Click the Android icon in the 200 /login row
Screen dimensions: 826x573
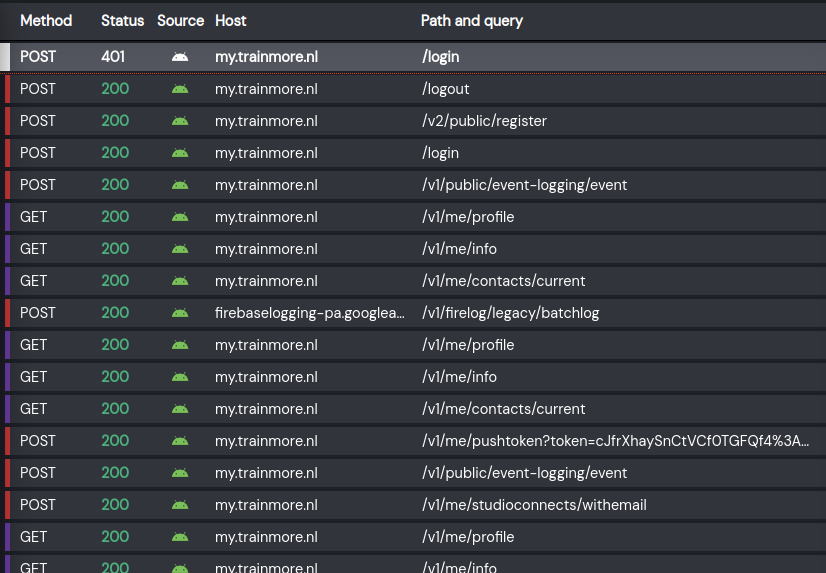coord(180,153)
